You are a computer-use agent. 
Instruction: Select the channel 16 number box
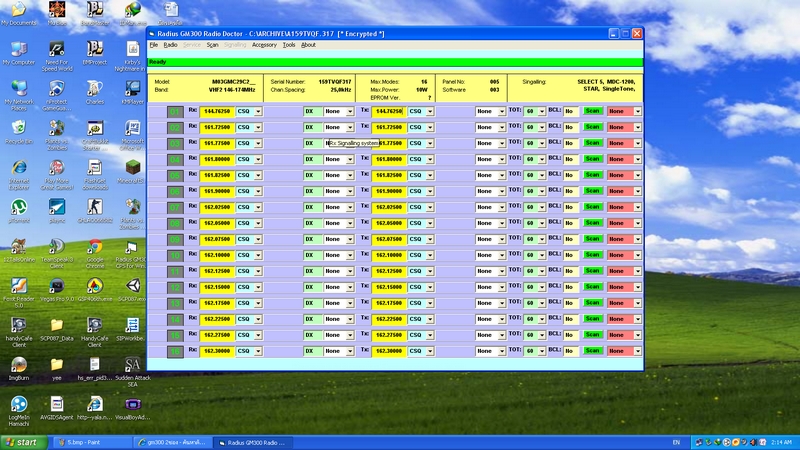click(176, 351)
